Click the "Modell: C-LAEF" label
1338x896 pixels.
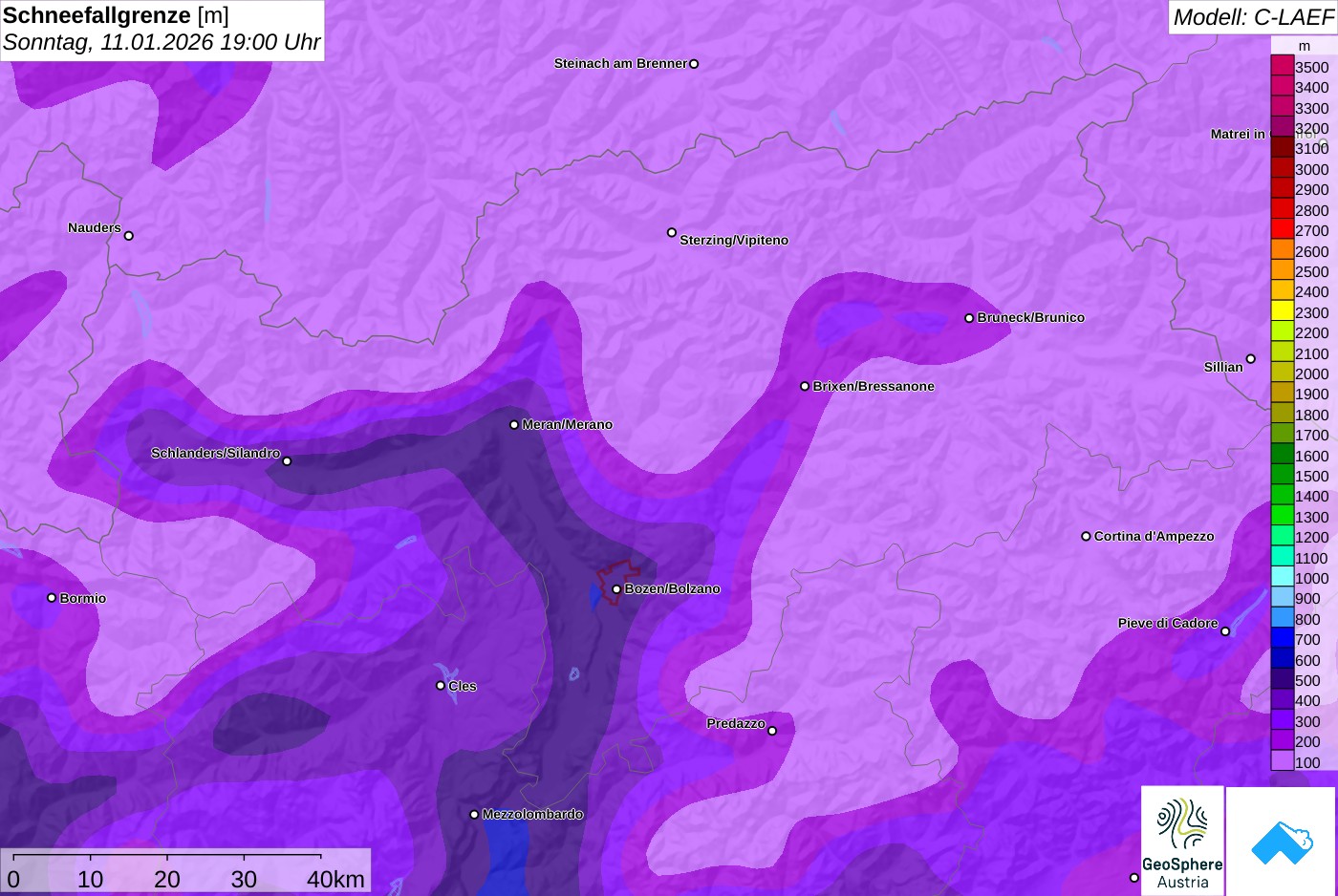1253,17
